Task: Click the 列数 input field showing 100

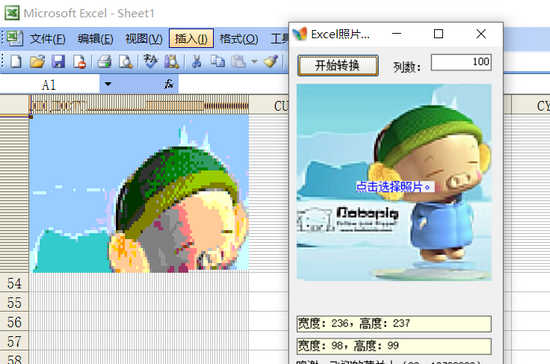Action: (x=461, y=62)
